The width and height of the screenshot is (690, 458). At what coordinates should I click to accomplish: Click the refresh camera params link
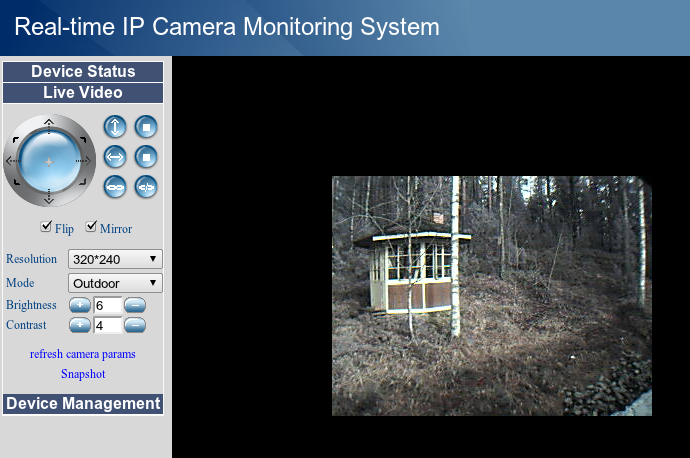click(x=83, y=354)
